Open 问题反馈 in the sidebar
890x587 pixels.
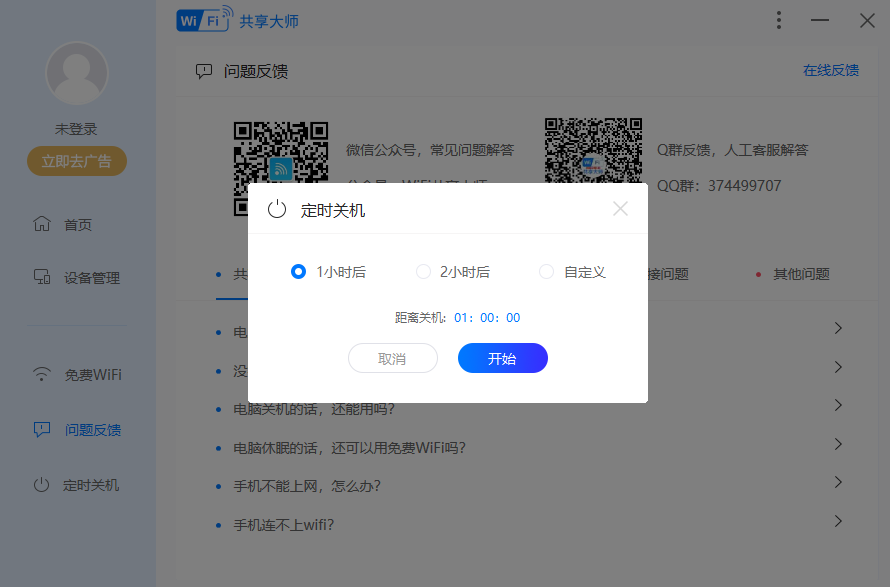click(92, 430)
